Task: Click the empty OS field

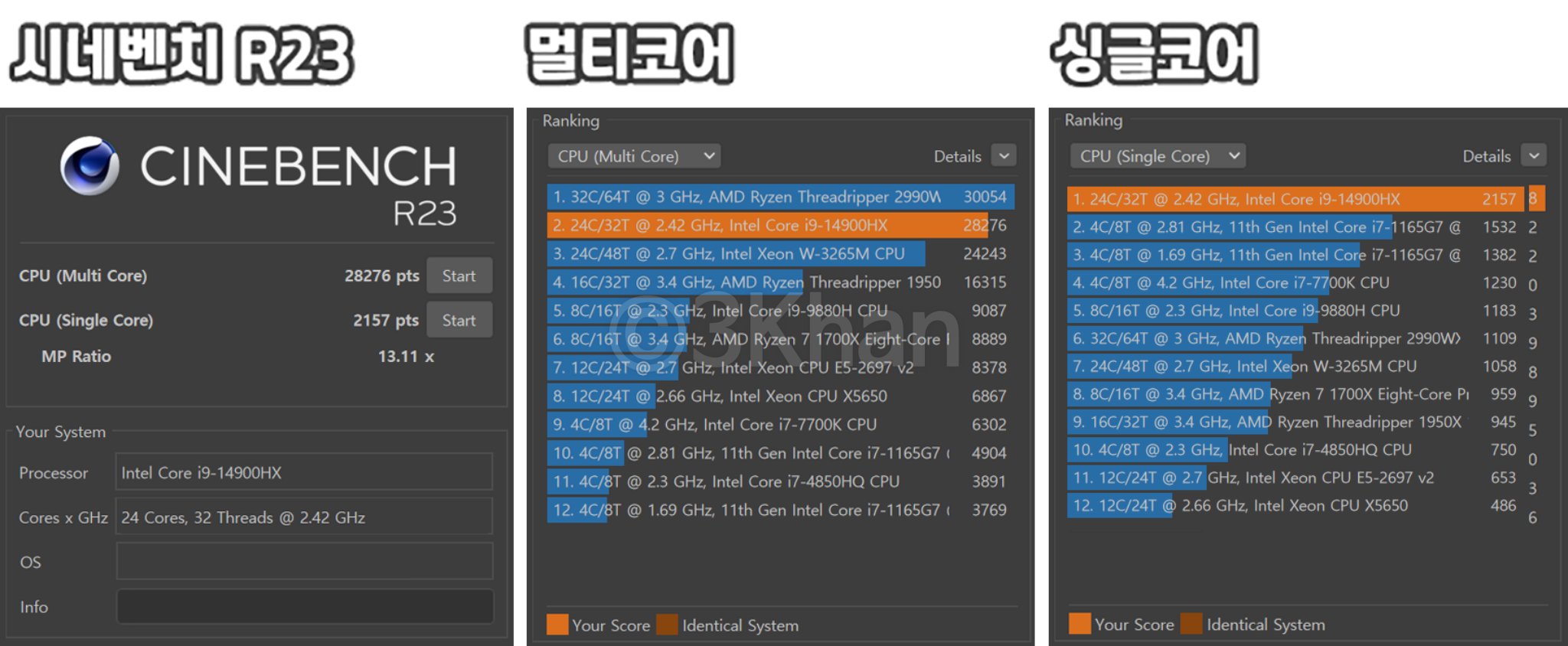Action: coord(304,561)
